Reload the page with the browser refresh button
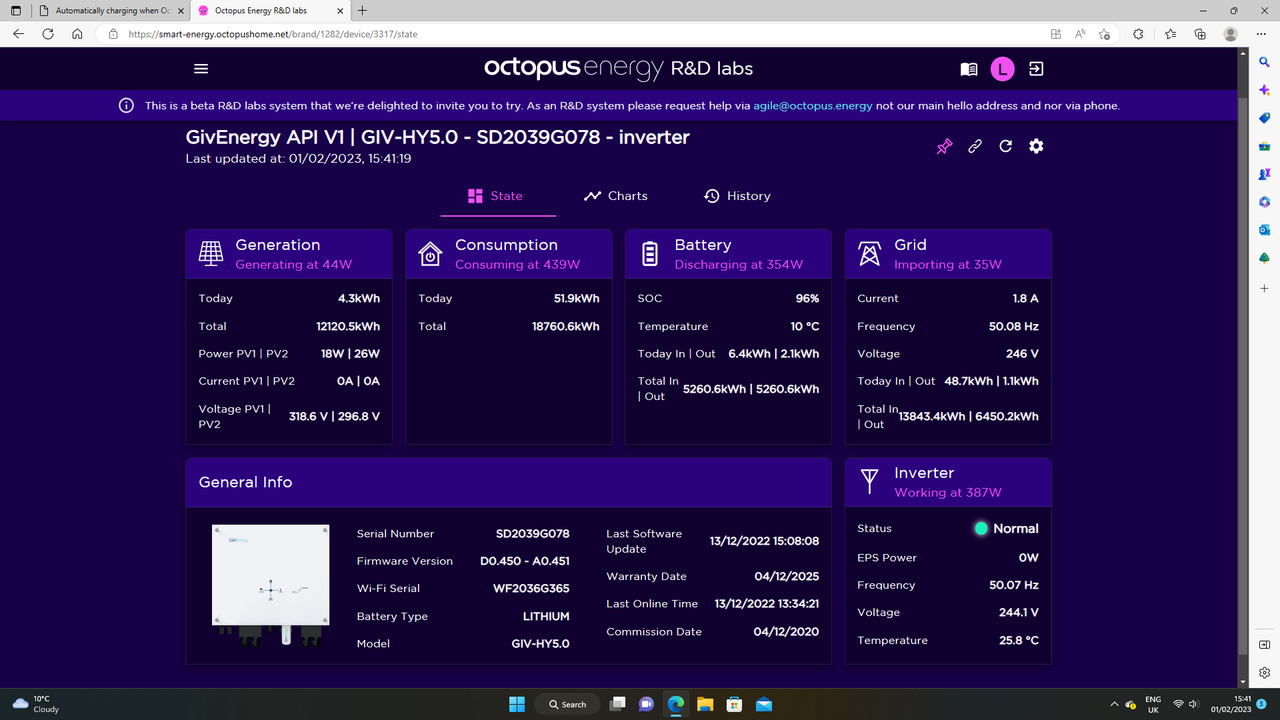Viewport: 1280px width, 720px height. click(x=48, y=34)
